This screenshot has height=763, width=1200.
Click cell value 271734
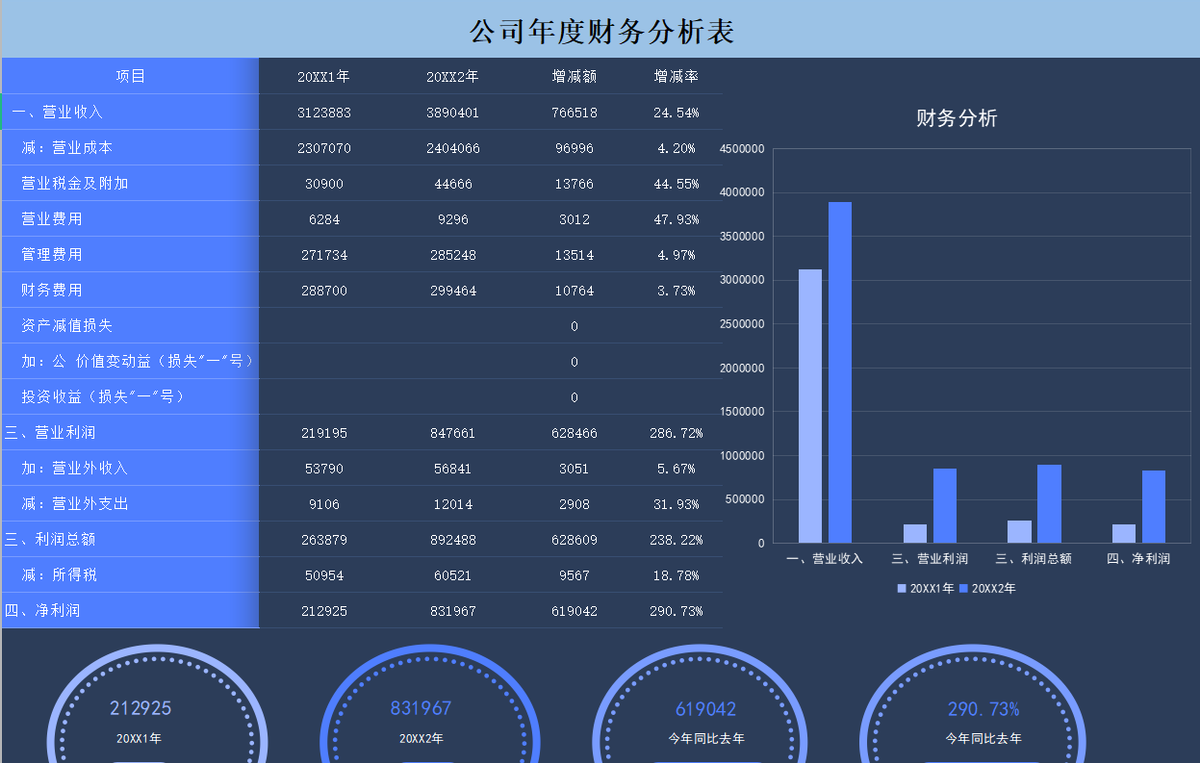click(x=324, y=255)
